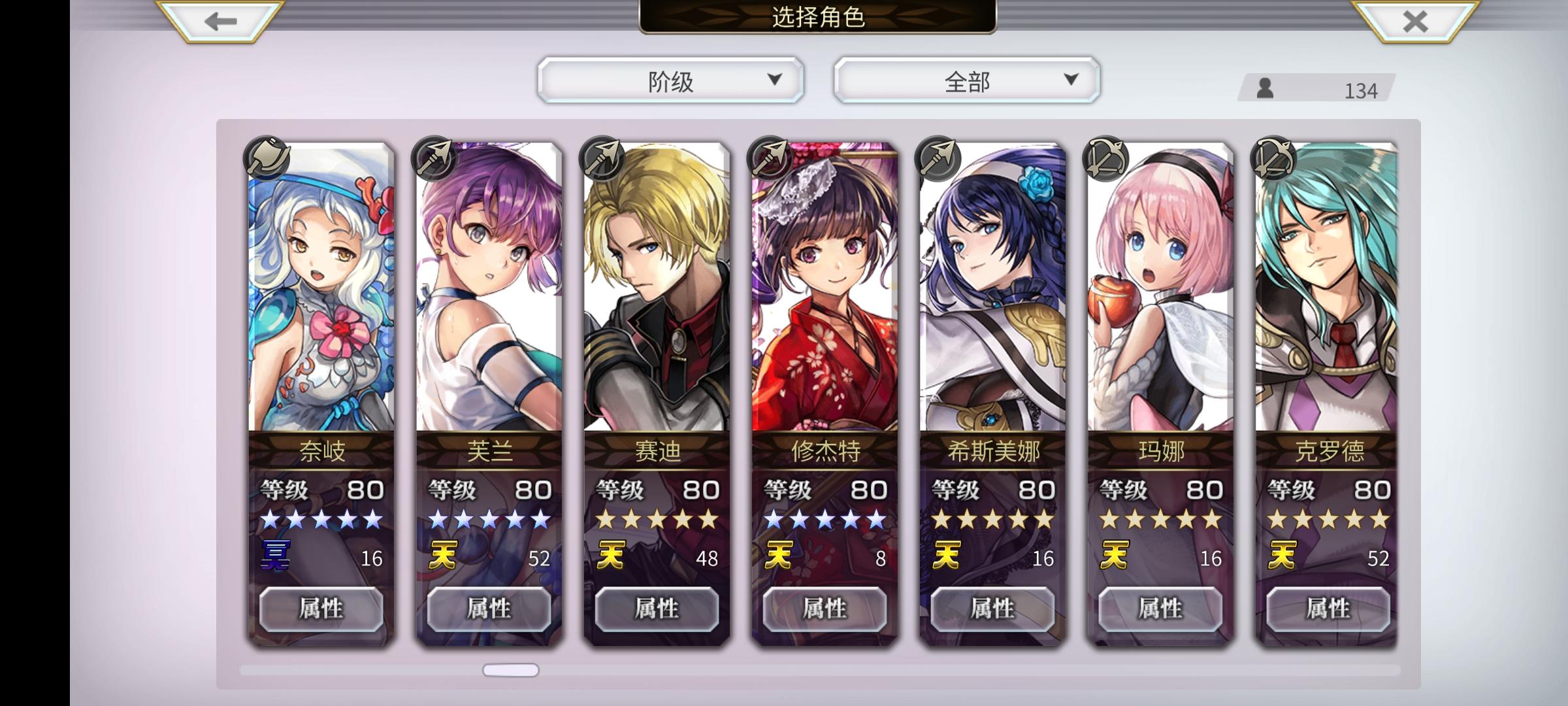1568x706 pixels.
Task: Open 属性 for 芙兰
Action: pyautogui.click(x=489, y=609)
